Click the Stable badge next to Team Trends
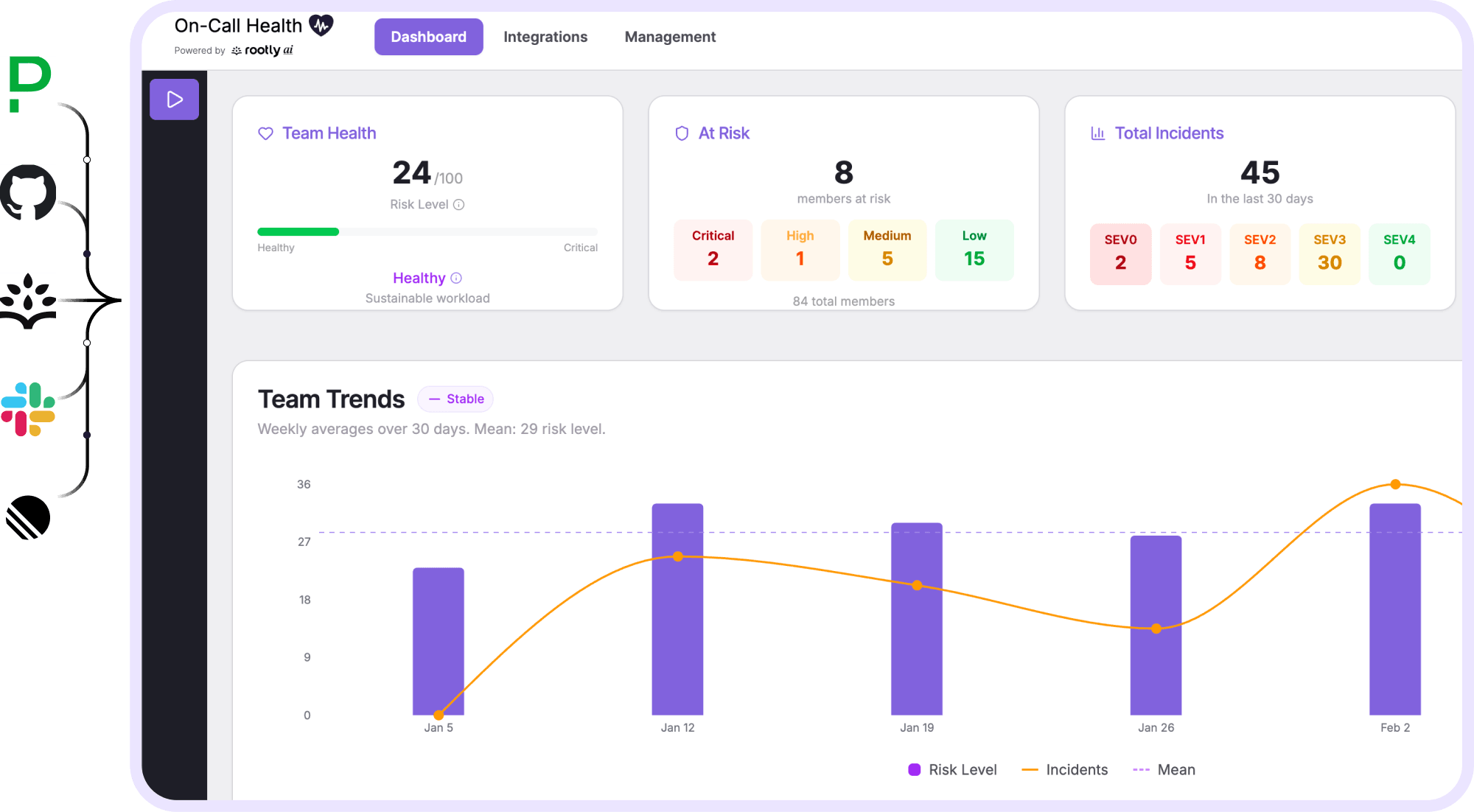Image resolution: width=1474 pixels, height=812 pixels. 455,399
